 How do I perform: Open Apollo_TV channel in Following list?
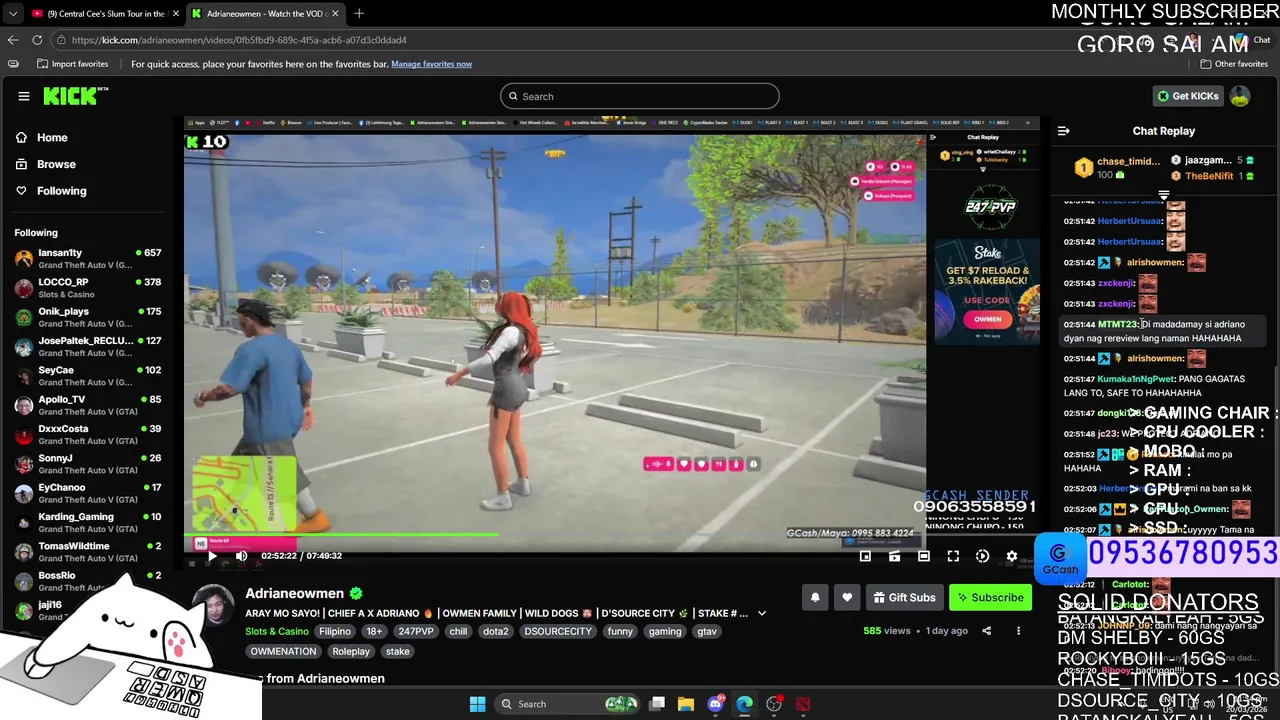(x=87, y=405)
